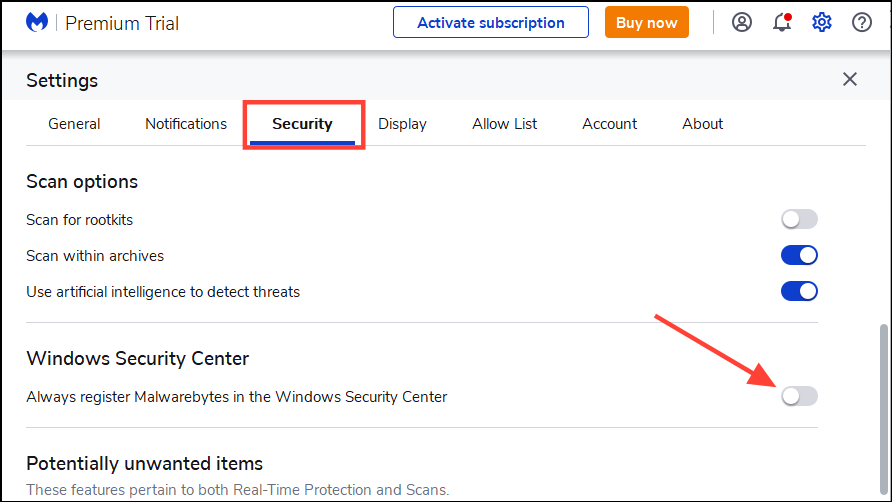Open the Allow List tab
The width and height of the screenshot is (892, 502).
click(x=504, y=124)
